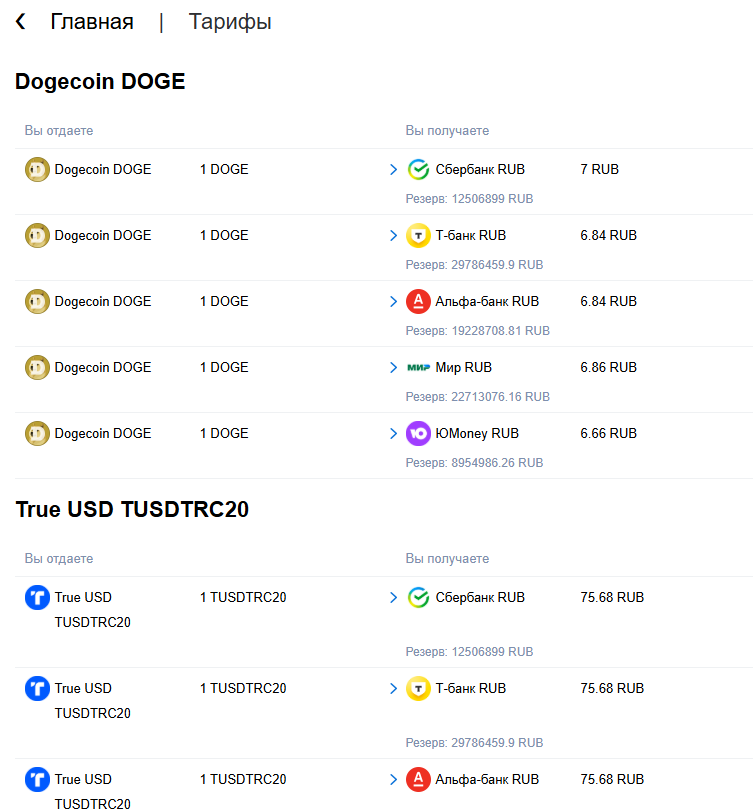Click the Вы отдаете header in the True USD section

point(59,559)
